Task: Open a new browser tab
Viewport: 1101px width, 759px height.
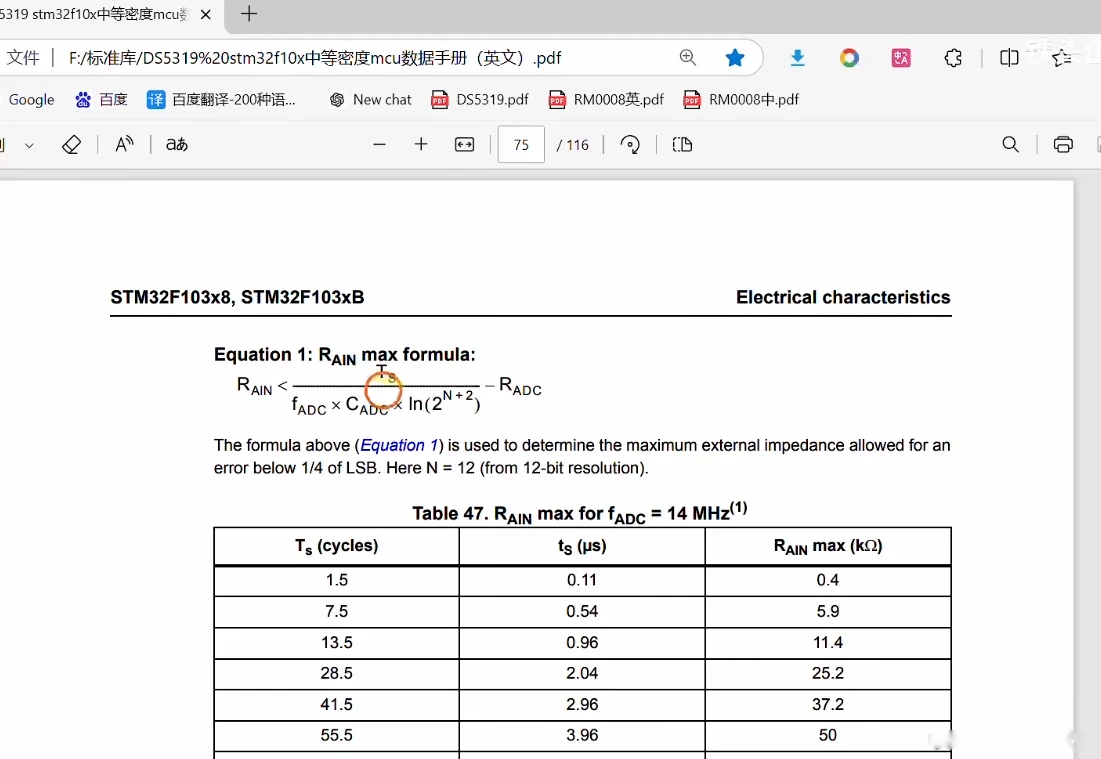Action: (249, 13)
